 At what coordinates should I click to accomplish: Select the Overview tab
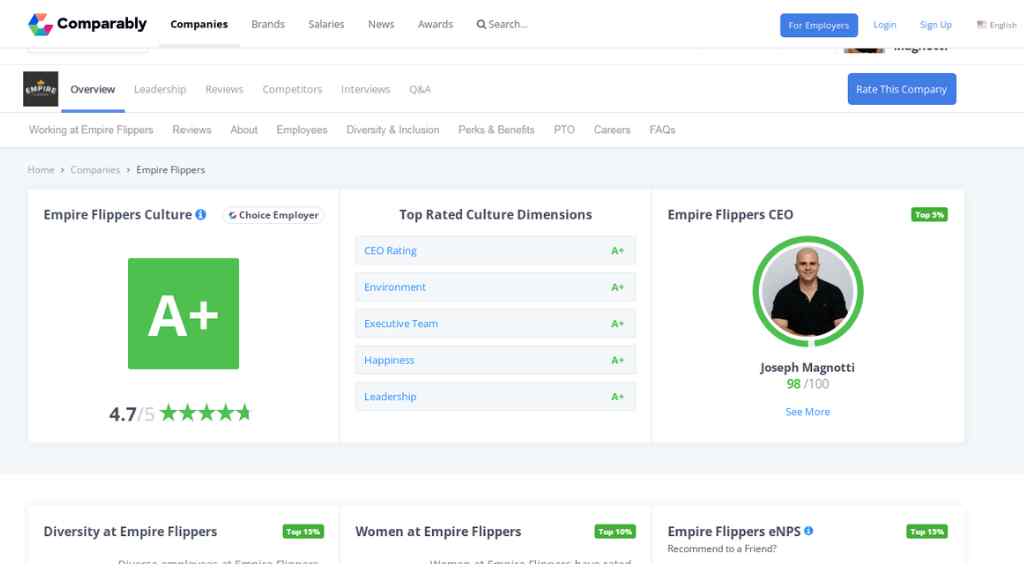93,89
